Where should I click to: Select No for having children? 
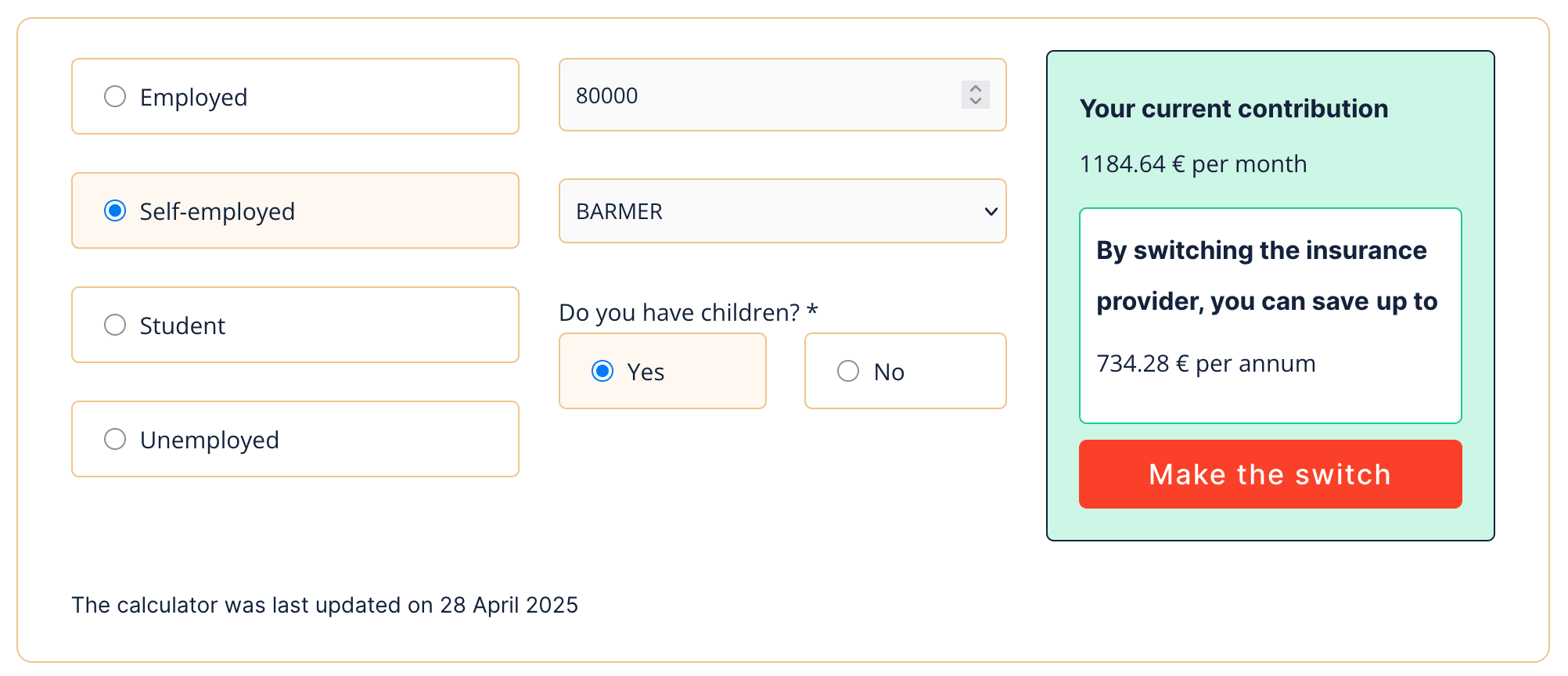pyautogui.click(x=848, y=371)
